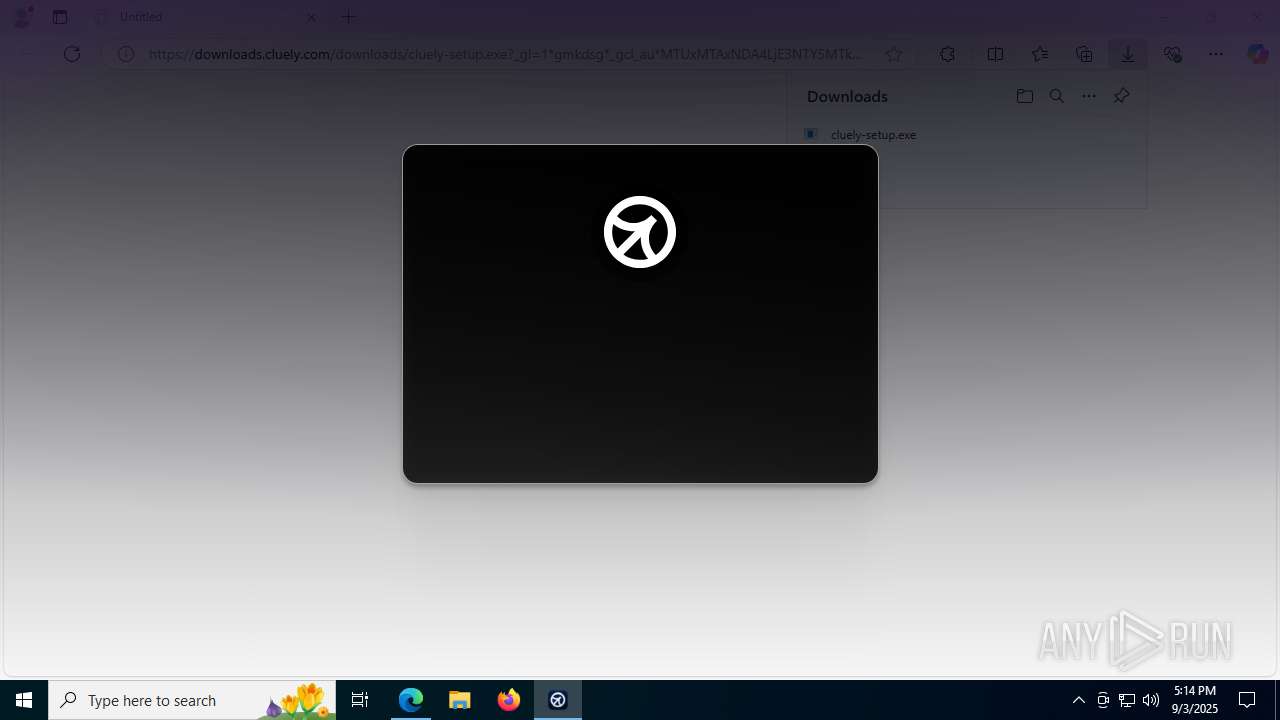
Task: Open Browser essentials icon
Action: coord(1172,54)
